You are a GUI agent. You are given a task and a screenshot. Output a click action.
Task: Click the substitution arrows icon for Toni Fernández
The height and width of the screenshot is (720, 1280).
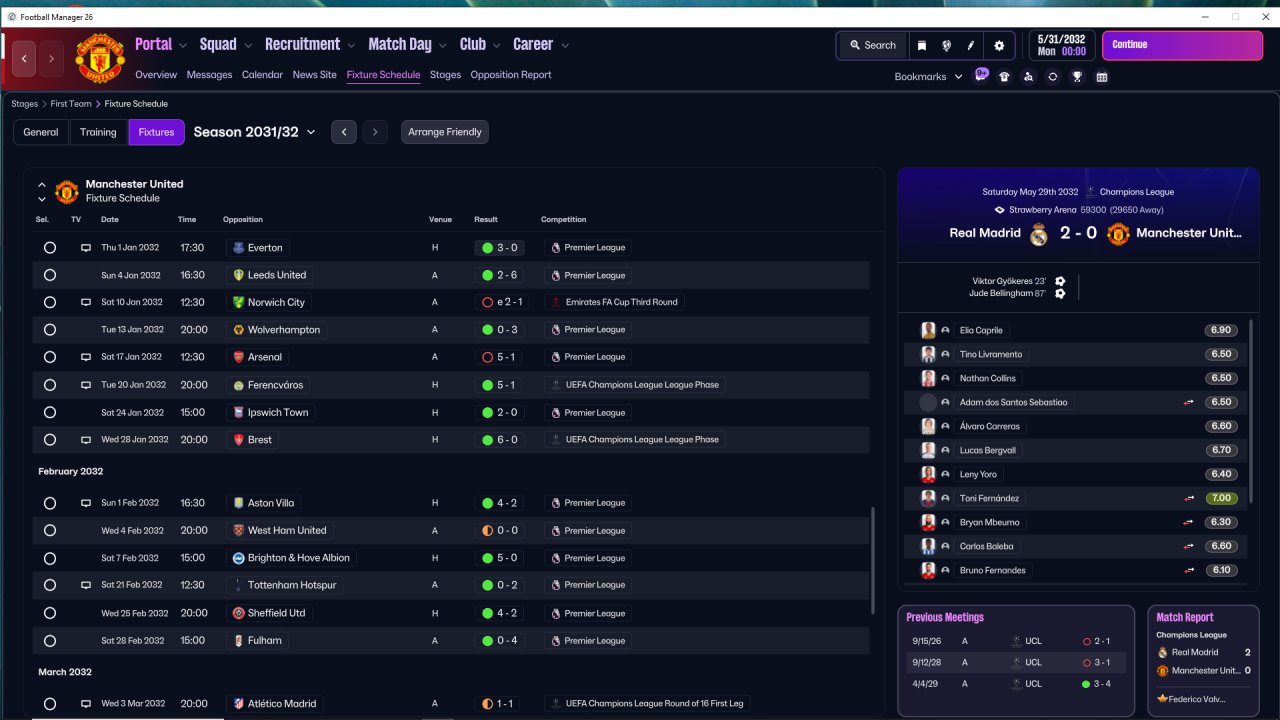coord(1189,498)
